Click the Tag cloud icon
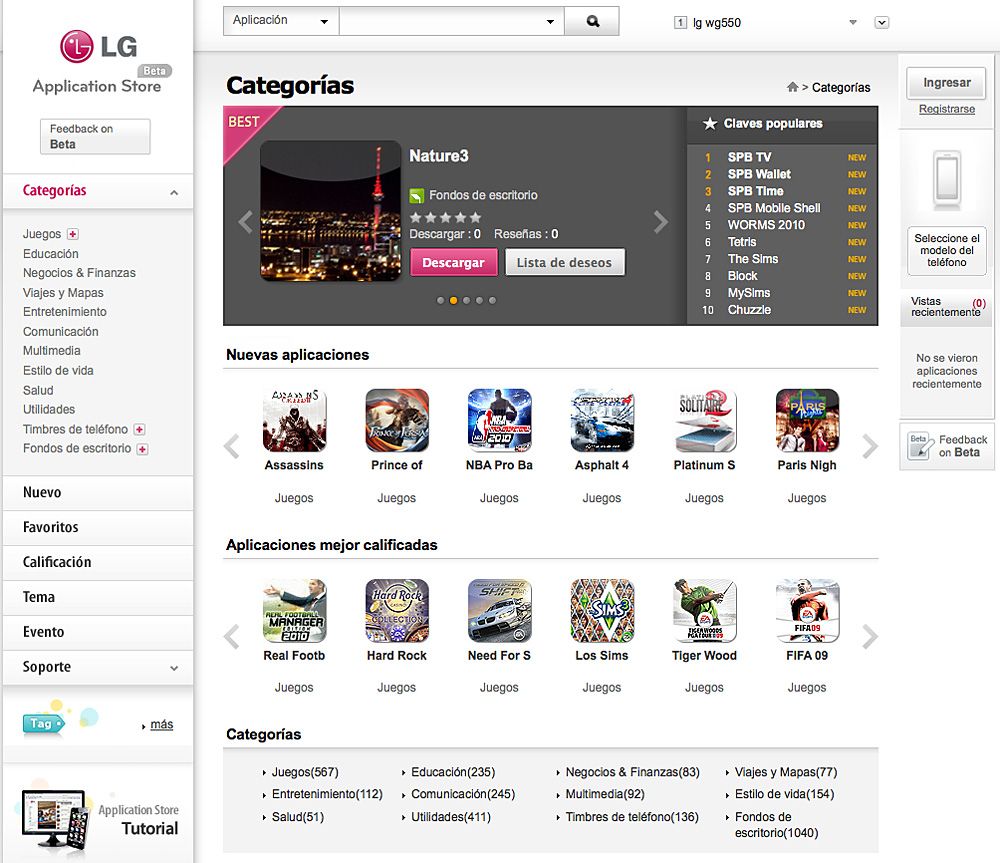1000x863 pixels. point(43,723)
